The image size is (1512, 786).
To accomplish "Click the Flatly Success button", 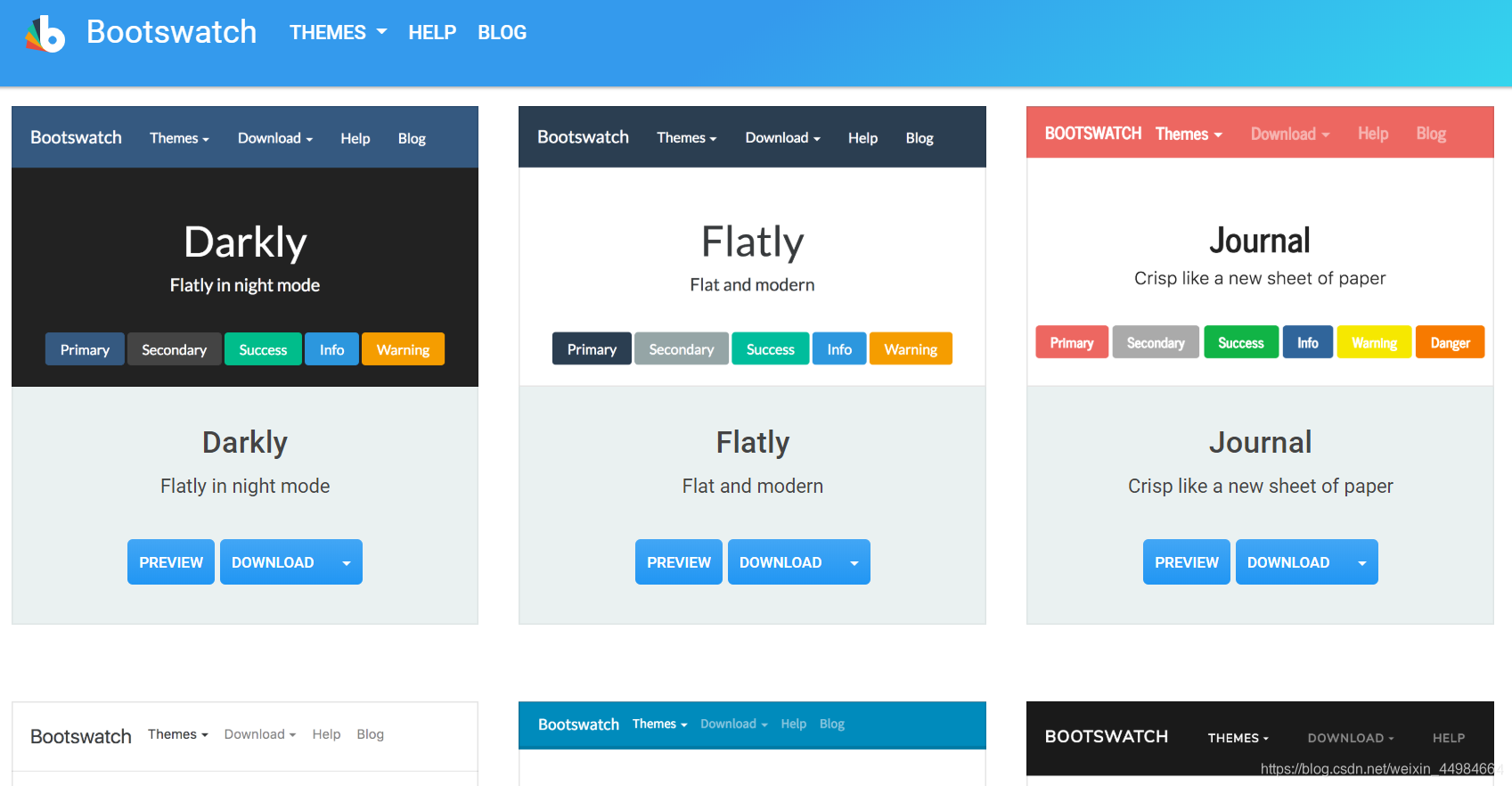I will point(771,349).
